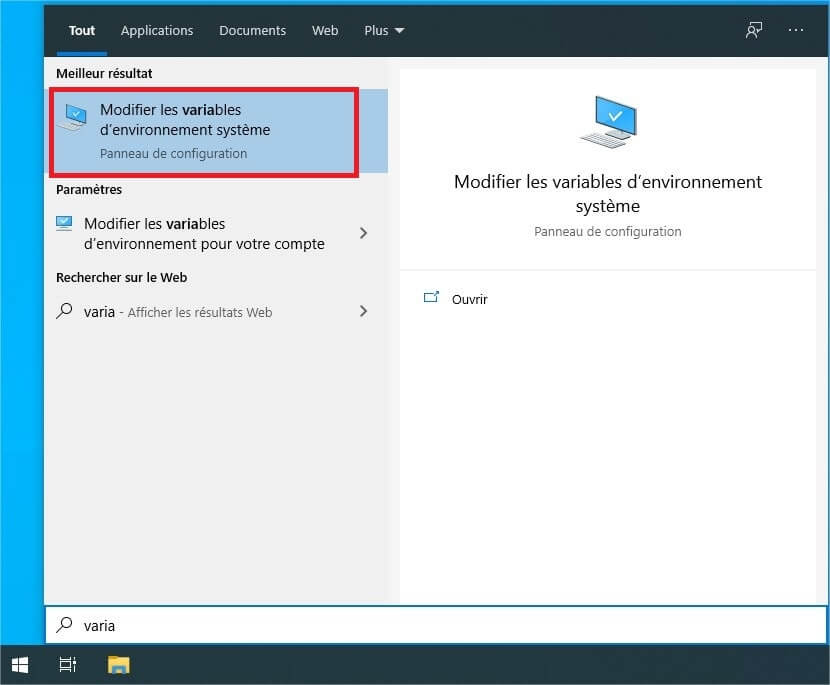The width and height of the screenshot is (830, 685).
Task: Click the Ouvrir link in the preview pane
Action: click(x=469, y=299)
